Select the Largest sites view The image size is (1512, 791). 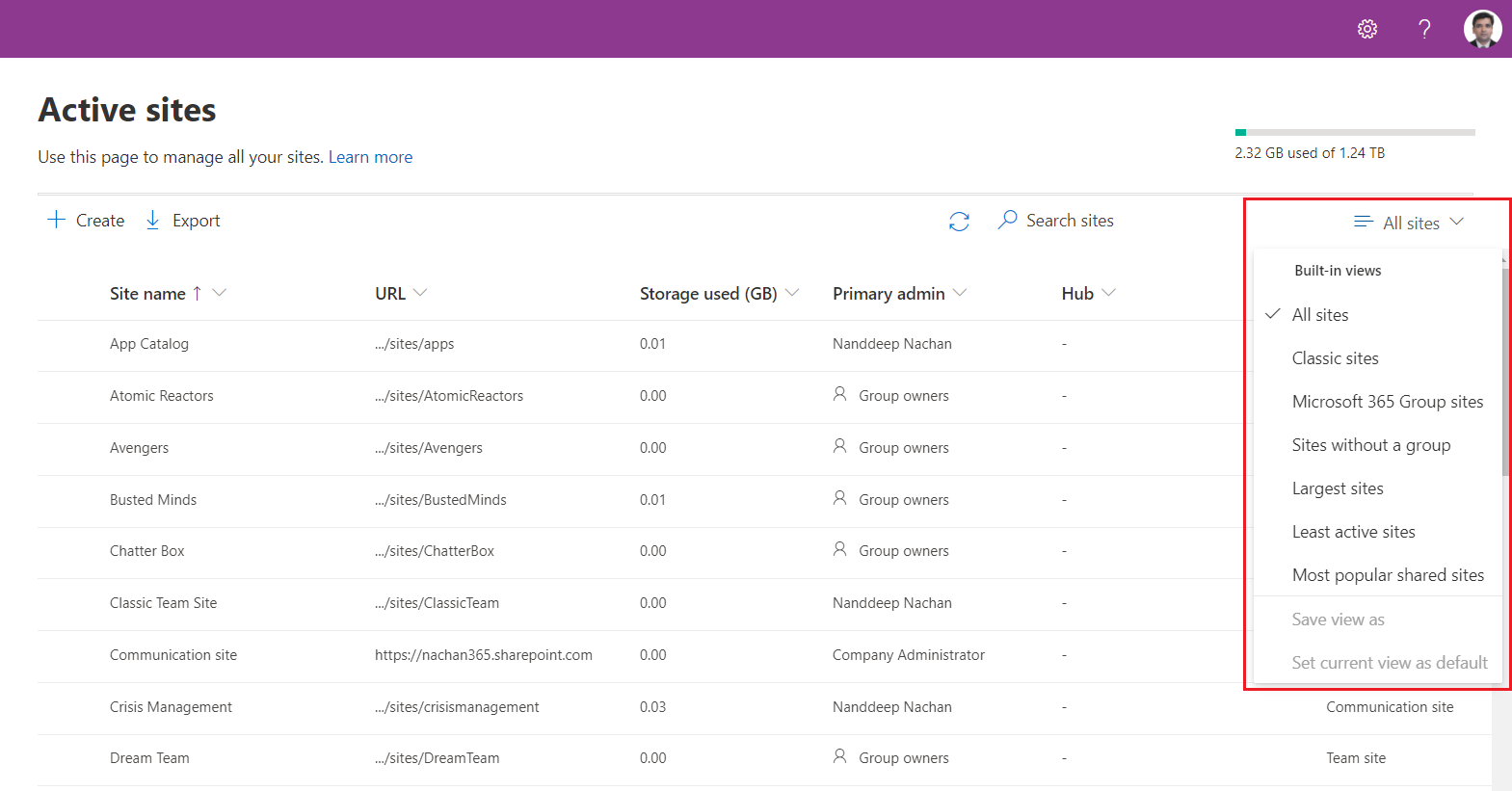(1337, 488)
